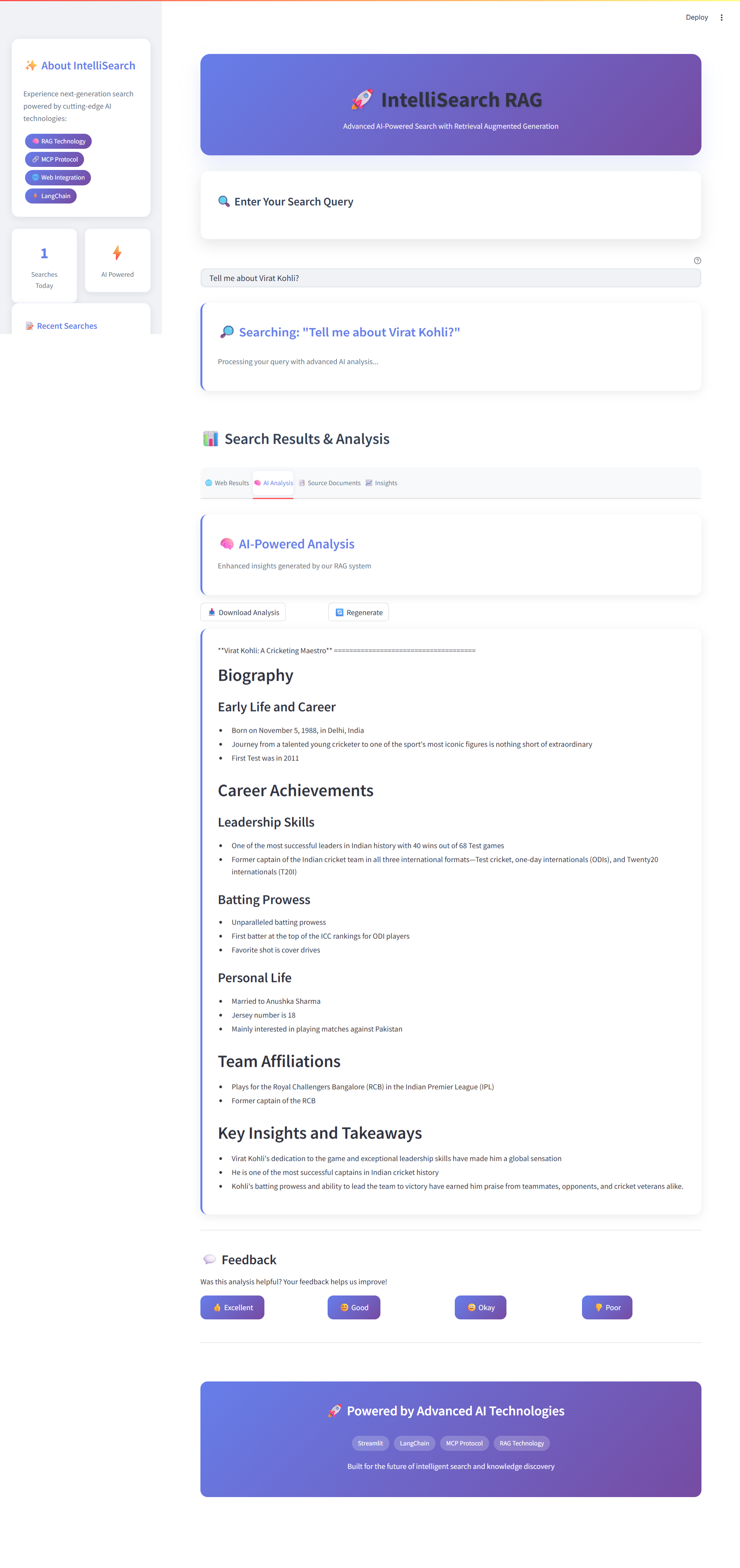Viewport: 740px width, 1568px height.
Task: Mark the analysis as Poor
Action: tap(607, 1307)
